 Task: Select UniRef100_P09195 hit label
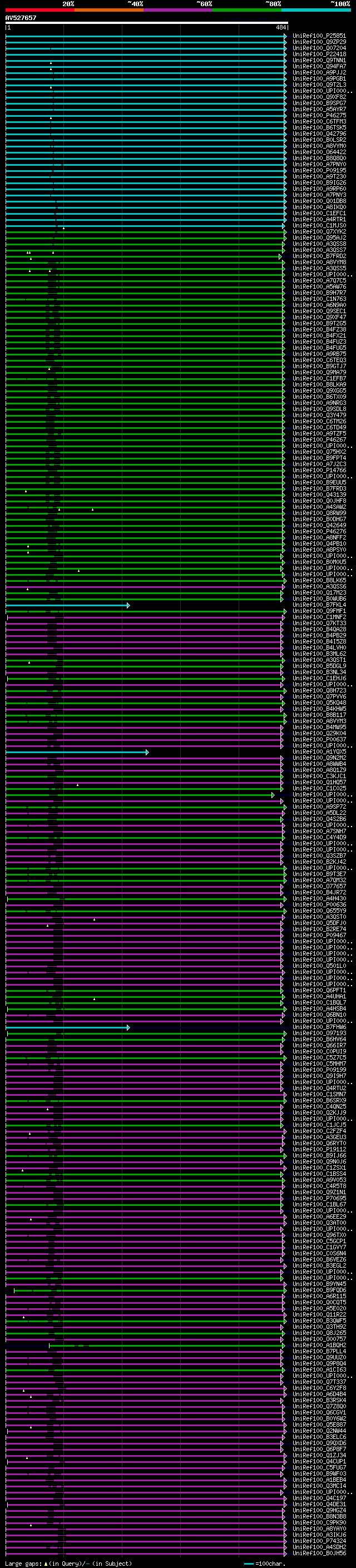tap(319, 170)
